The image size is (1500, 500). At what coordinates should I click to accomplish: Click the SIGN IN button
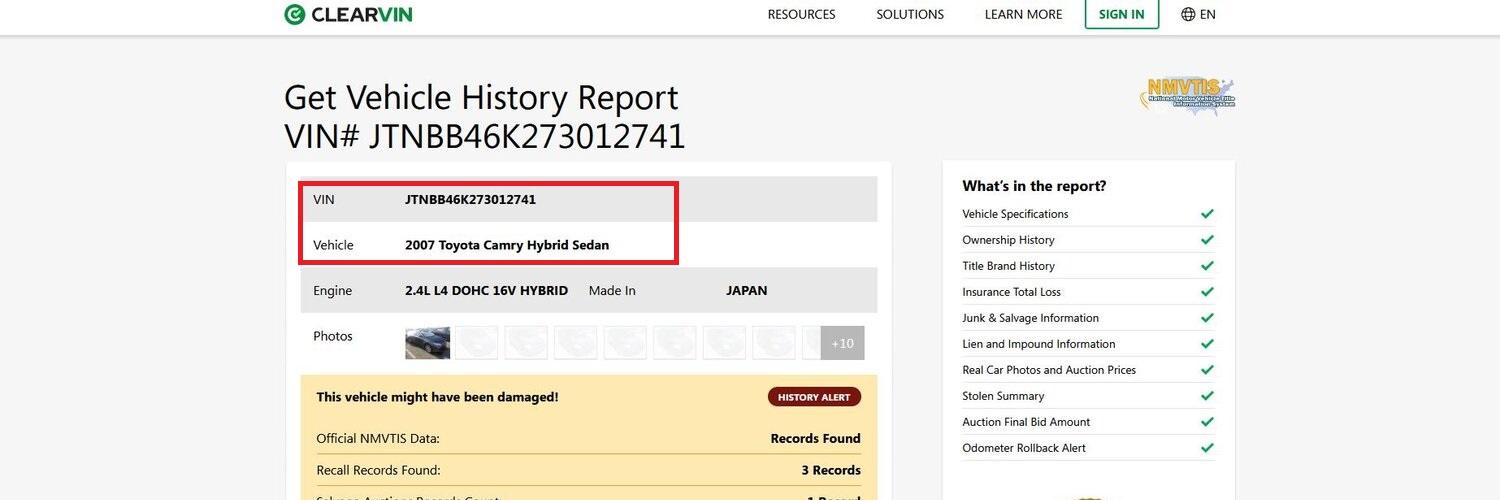(x=1122, y=14)
